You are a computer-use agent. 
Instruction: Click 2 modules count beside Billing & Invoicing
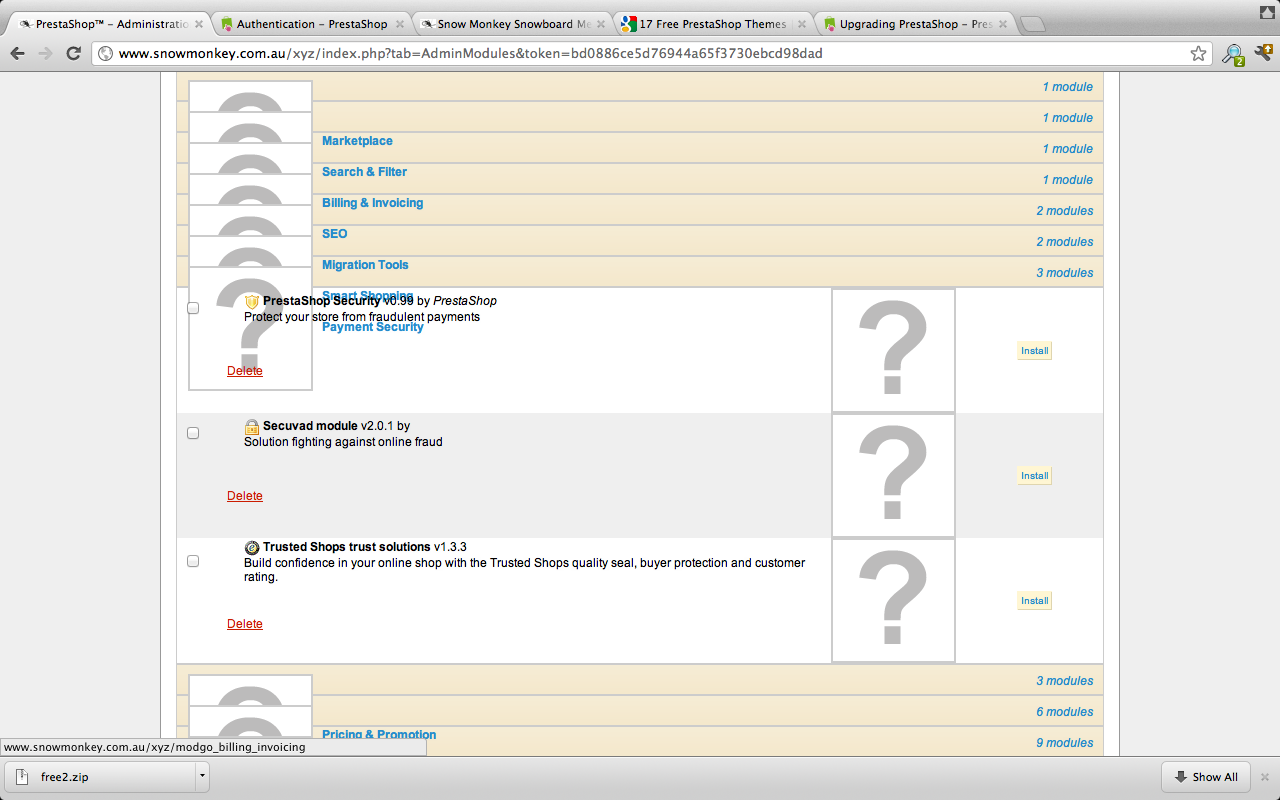click(x=1064, y=211)
